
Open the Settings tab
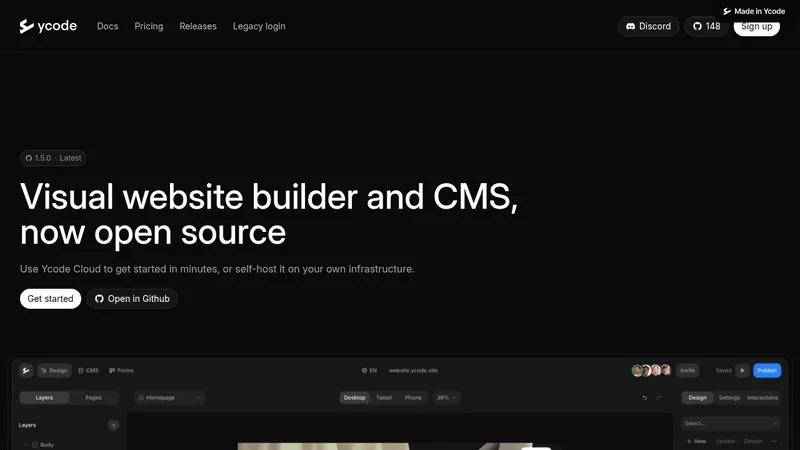(x=729, y=397)
